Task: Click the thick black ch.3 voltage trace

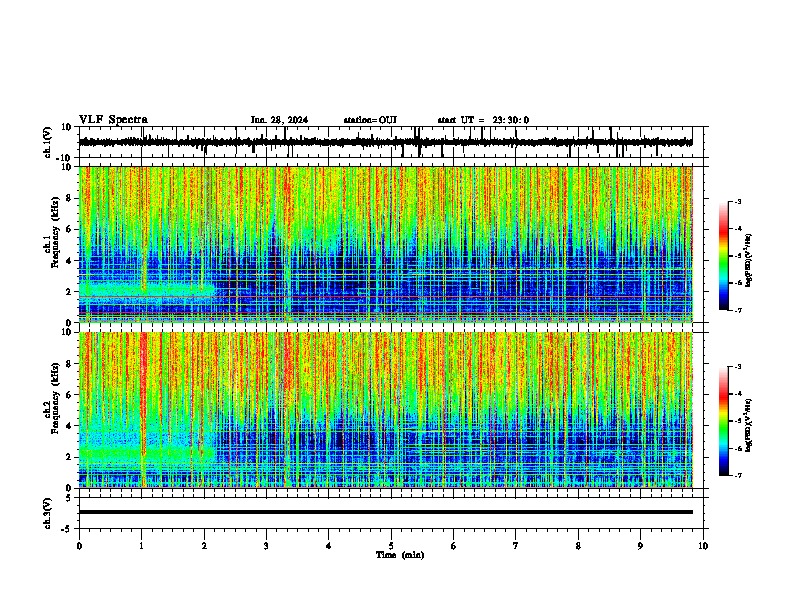Action: click(x=386, y=512)
